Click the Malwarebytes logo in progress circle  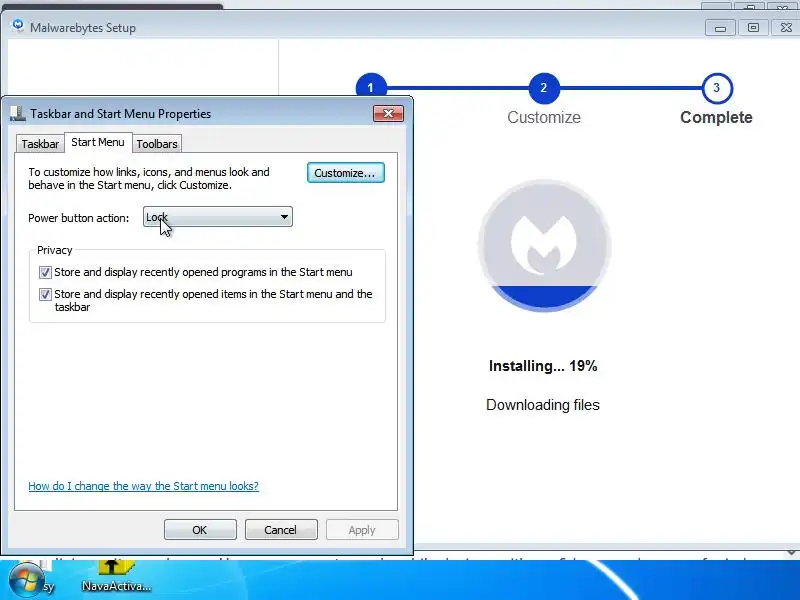pyautogui.click(x=544, y=244)
